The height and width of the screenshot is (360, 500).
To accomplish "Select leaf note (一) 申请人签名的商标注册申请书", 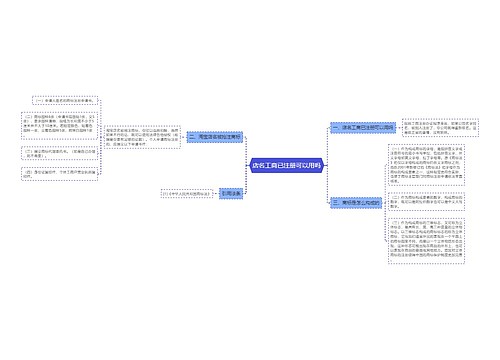I will [x=65, y=100].
